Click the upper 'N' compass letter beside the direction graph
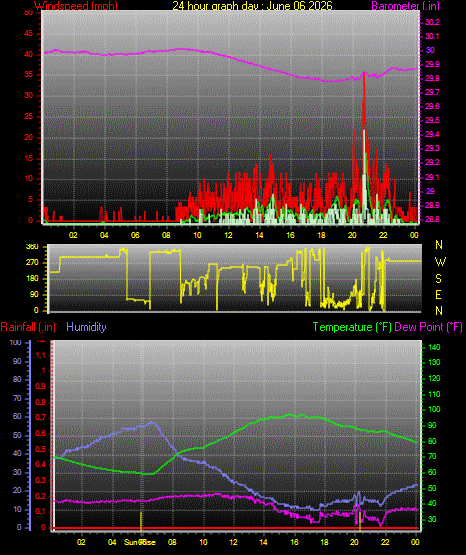This screenshot has width=466, height=555. click(x=439, y=245)
